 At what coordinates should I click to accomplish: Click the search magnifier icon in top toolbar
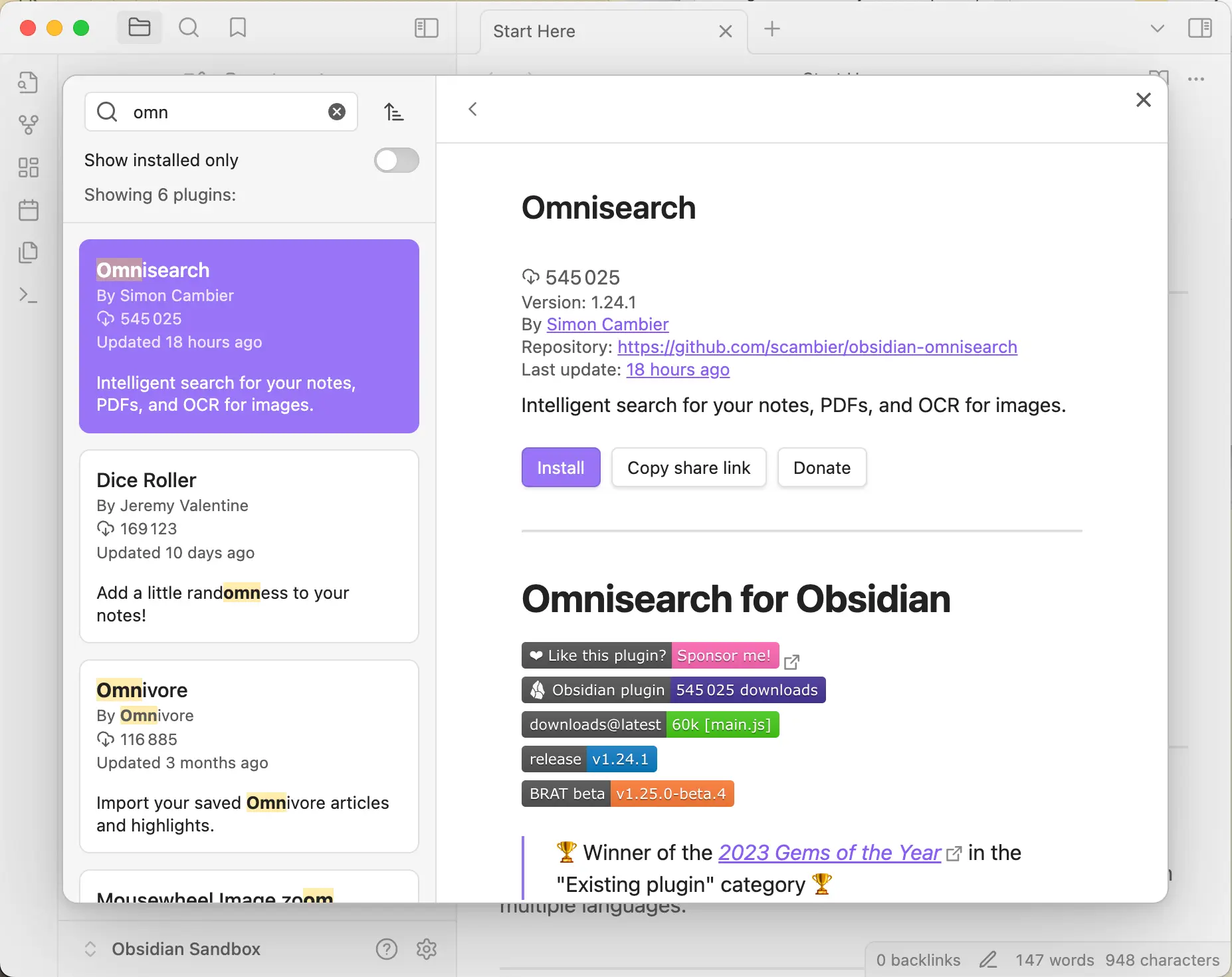189,28
